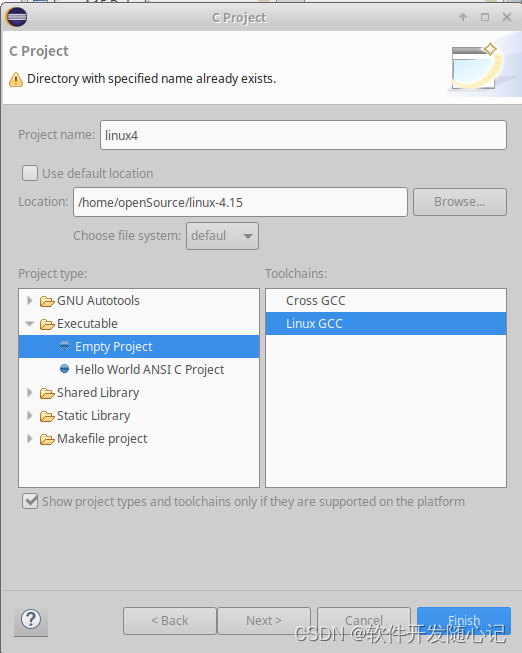
Task: Click the warning triangle icon
Action: 16,79
